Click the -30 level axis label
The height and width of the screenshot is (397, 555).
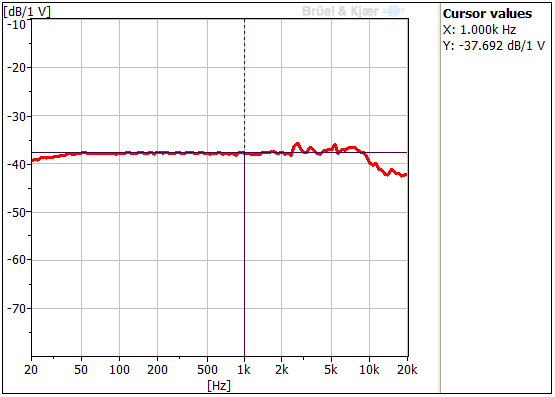(16, 116)
